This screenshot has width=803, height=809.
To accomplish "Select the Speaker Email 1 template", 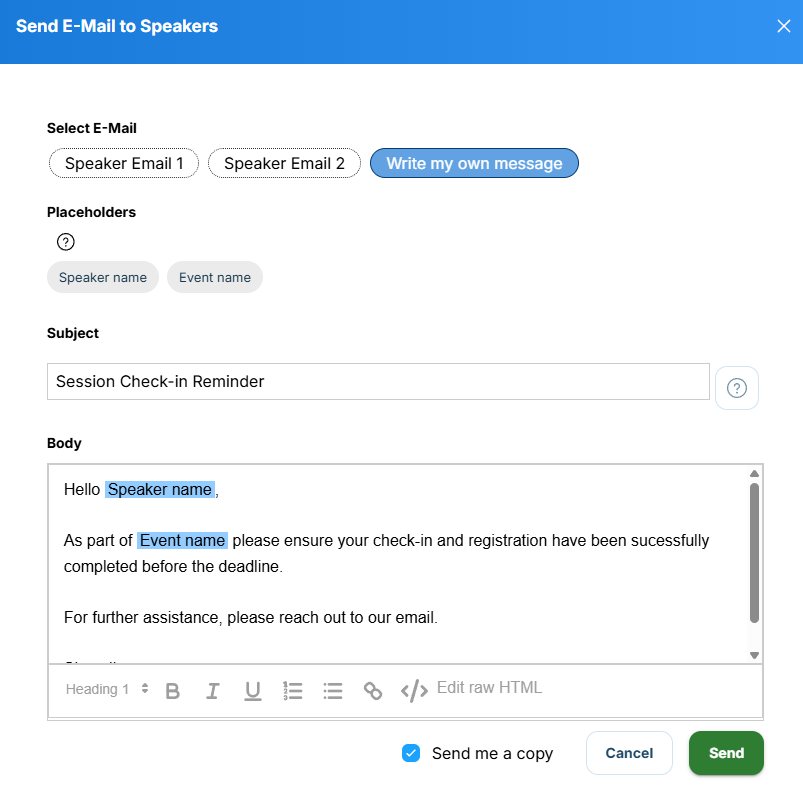I will point(124,163).
